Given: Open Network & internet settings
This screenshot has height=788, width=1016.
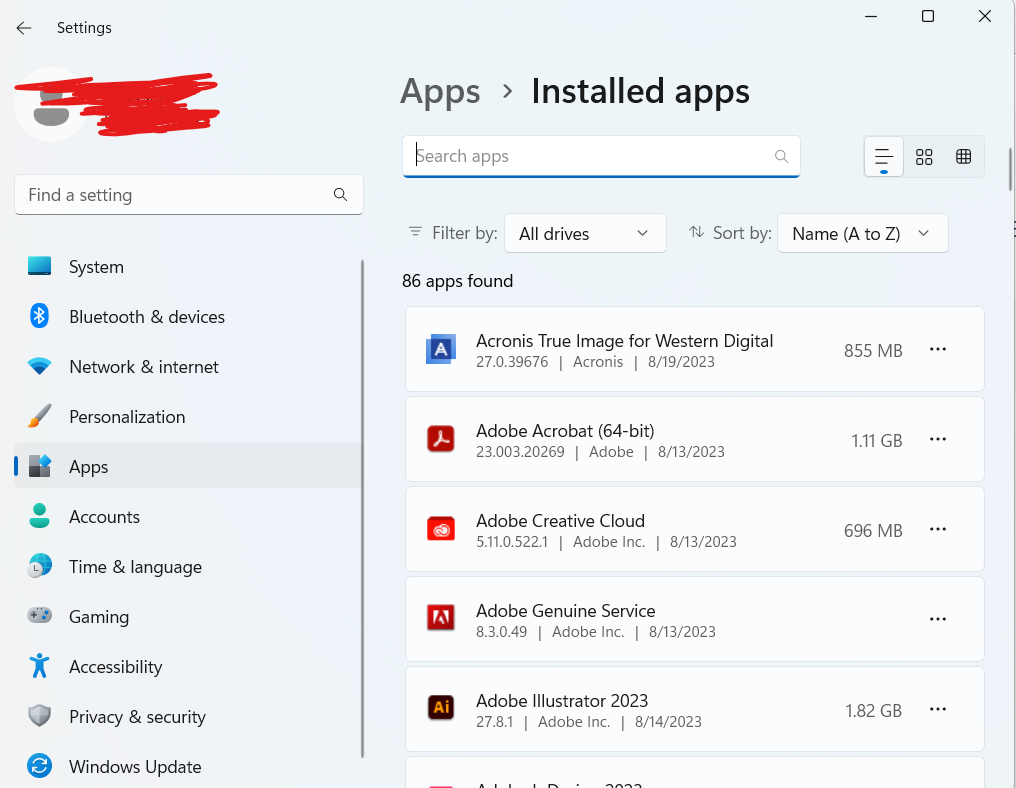Looking at the screenshot, I should click(x=188, y=367).
